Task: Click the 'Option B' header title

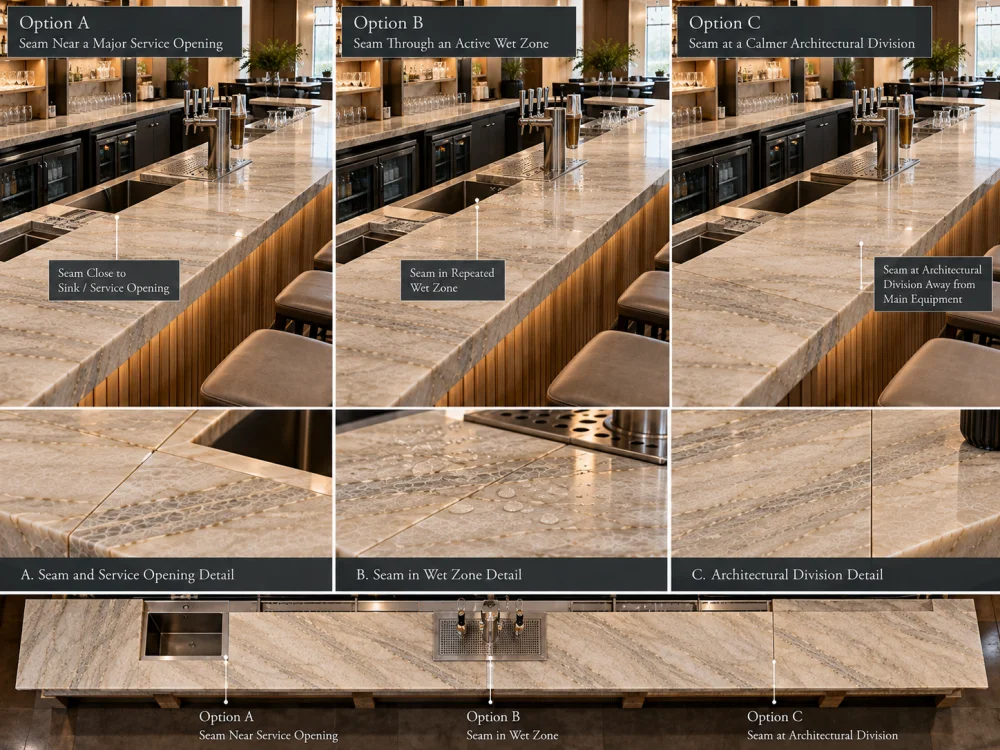Action: click(388, 23)
